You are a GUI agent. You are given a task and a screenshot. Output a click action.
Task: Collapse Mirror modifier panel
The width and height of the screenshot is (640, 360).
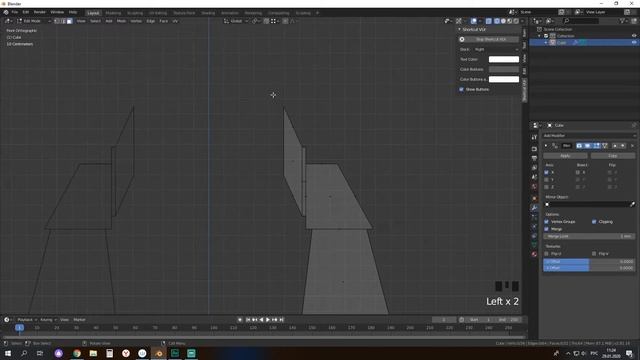point(546,146)
